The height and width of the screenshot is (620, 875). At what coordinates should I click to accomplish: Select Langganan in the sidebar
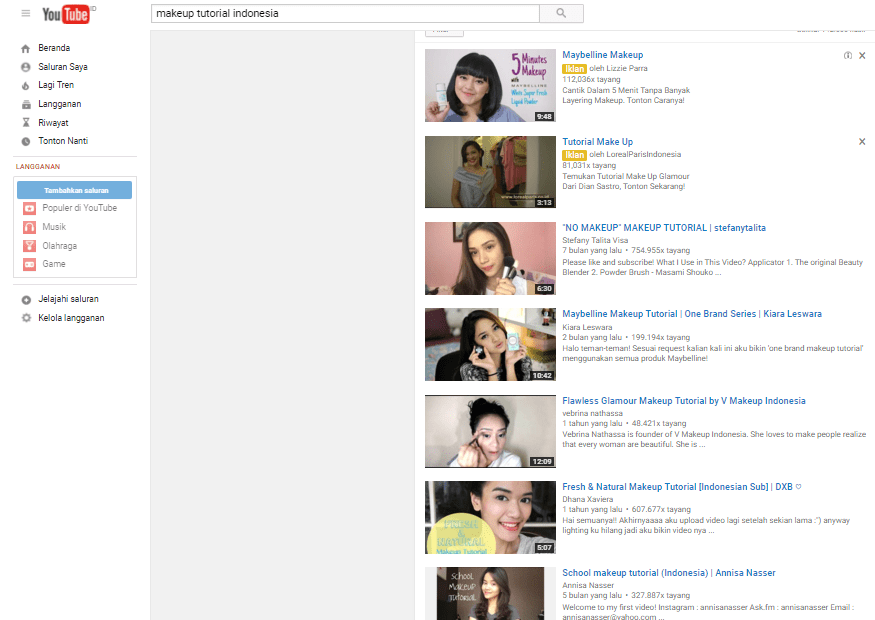point(60,104)
